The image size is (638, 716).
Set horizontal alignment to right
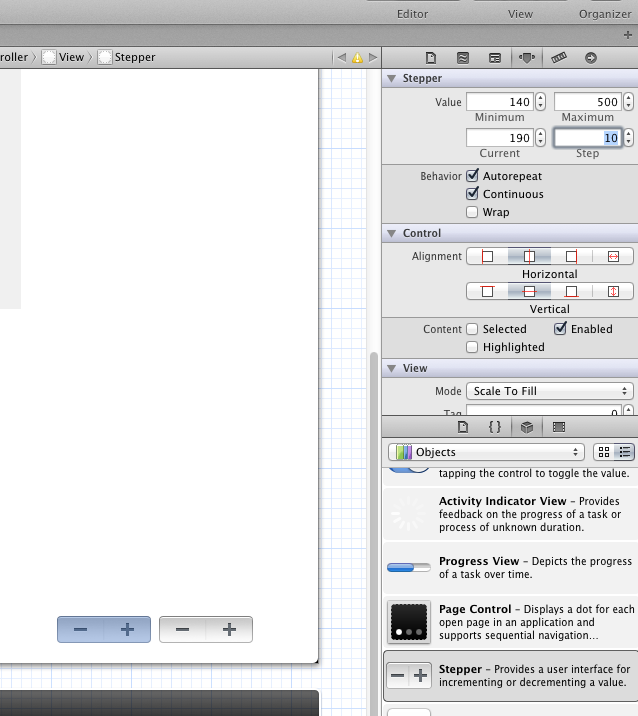(x=571, y=256)
